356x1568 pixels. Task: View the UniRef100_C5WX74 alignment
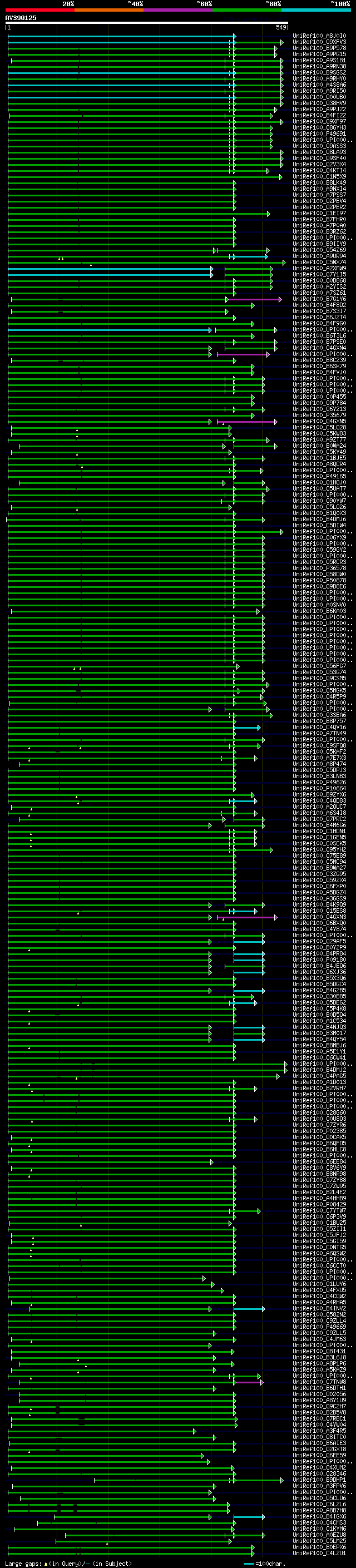pyautogui.click(x=319, y=263)
